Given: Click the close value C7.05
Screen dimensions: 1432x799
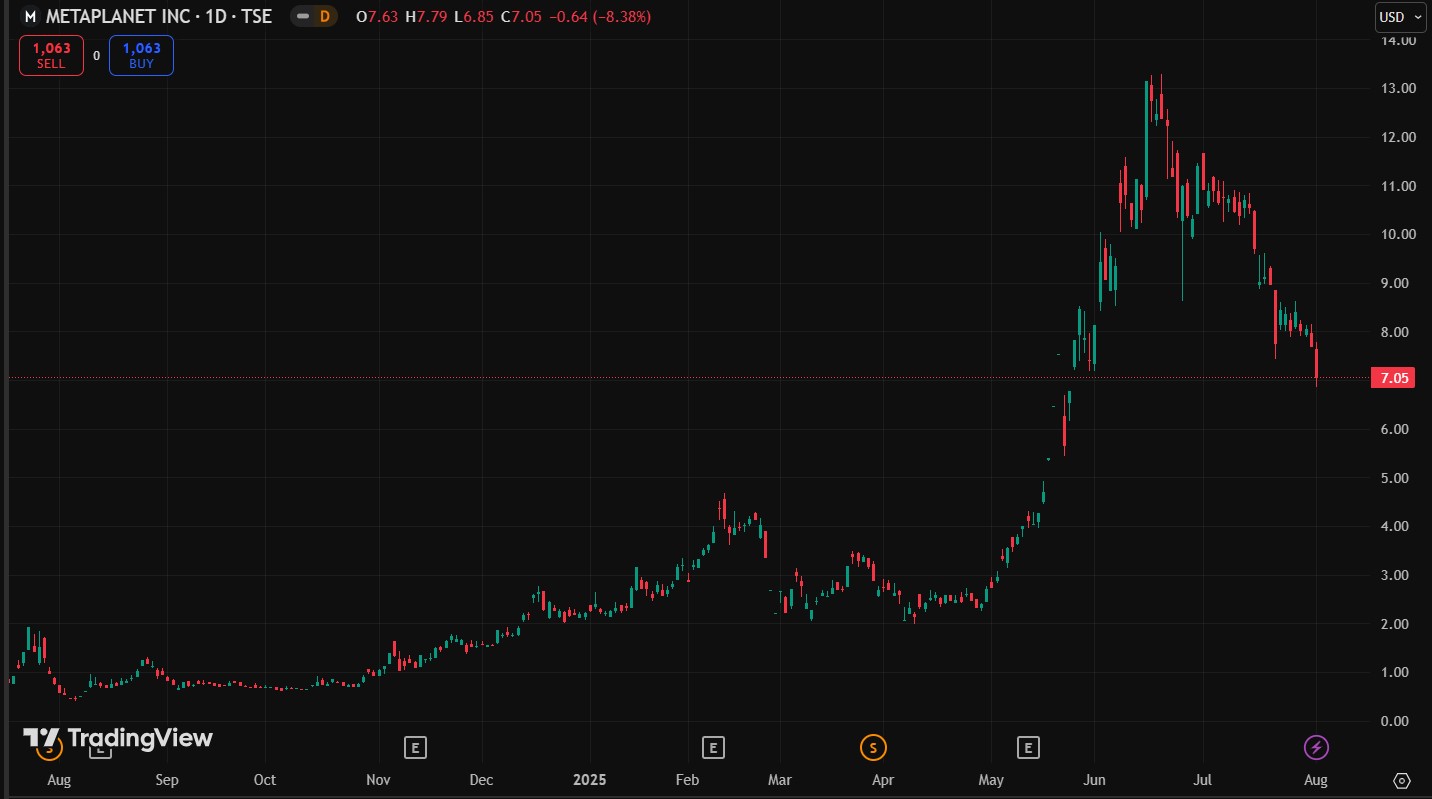Looking at the screenshot, I should click(x=521, y=17).
